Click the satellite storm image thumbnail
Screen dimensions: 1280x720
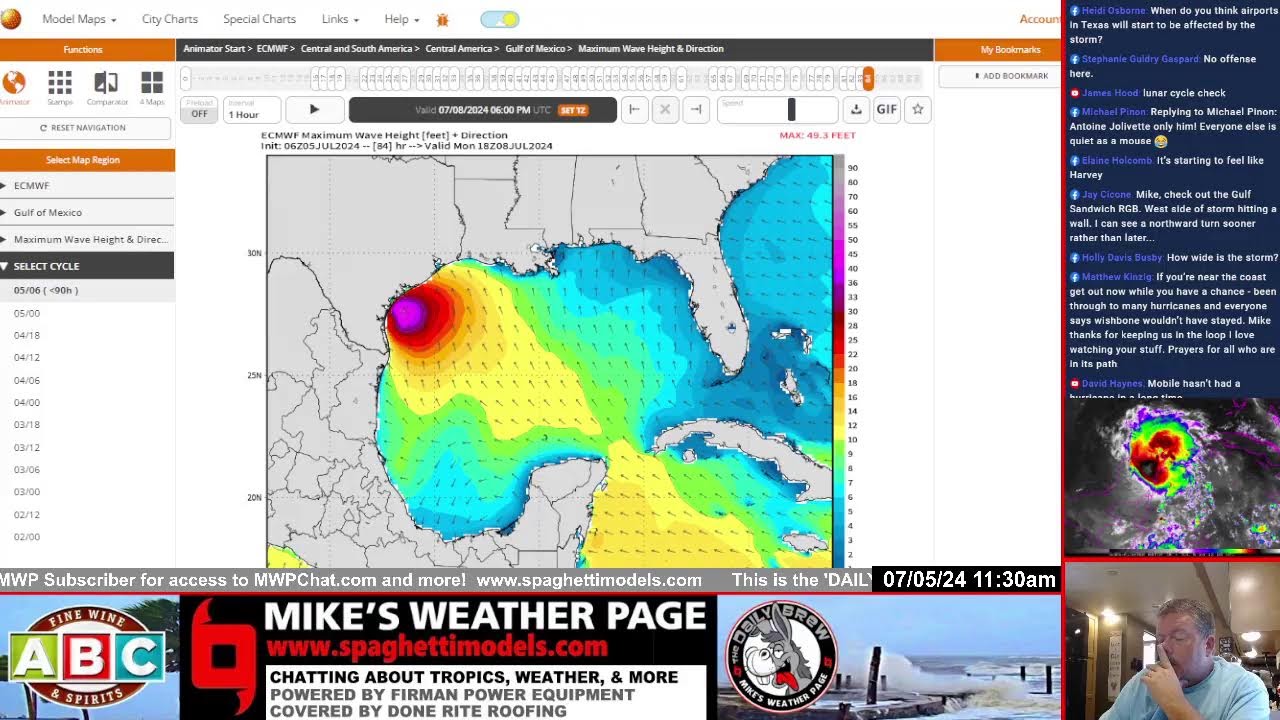tap(1171, 477)
